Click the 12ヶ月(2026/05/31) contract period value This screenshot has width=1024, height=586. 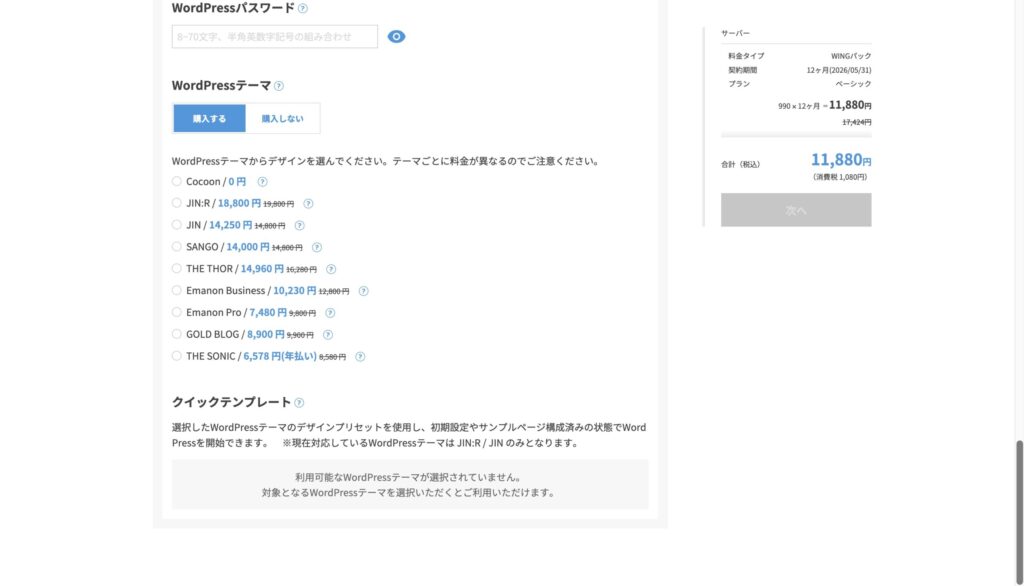click(839, 70)
